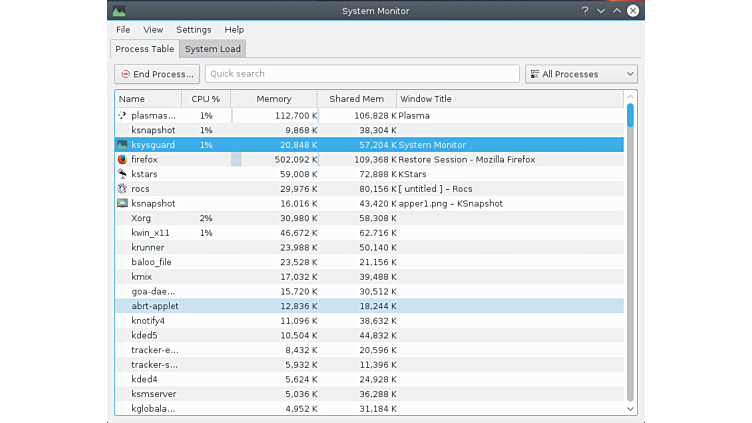The width and height of the screenshot is (752, 423).
Task: Open the View menu
Action: (x=153, y=30)
